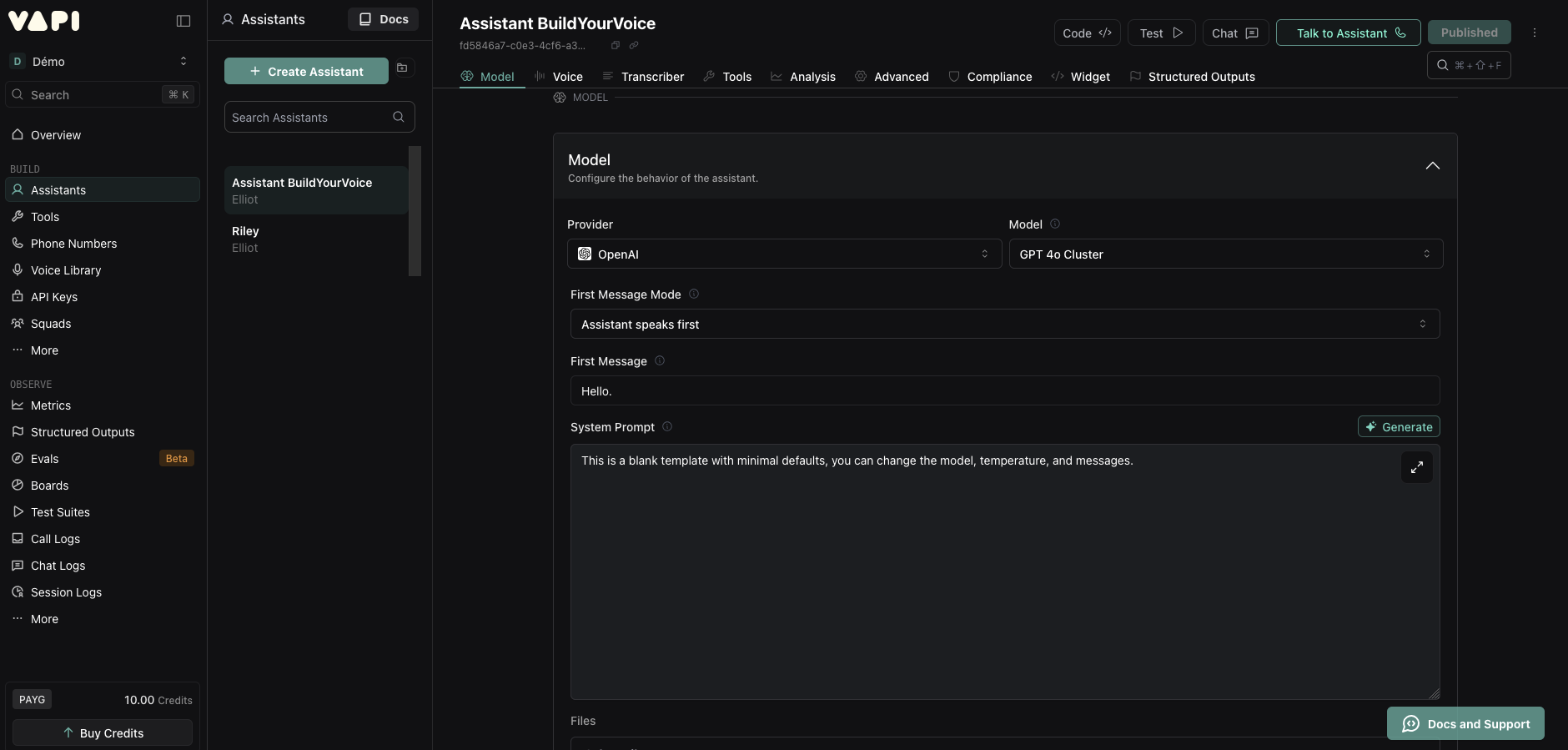Open Docs and Support chat
1568x750 pixels.
(x=1465, y=723)
